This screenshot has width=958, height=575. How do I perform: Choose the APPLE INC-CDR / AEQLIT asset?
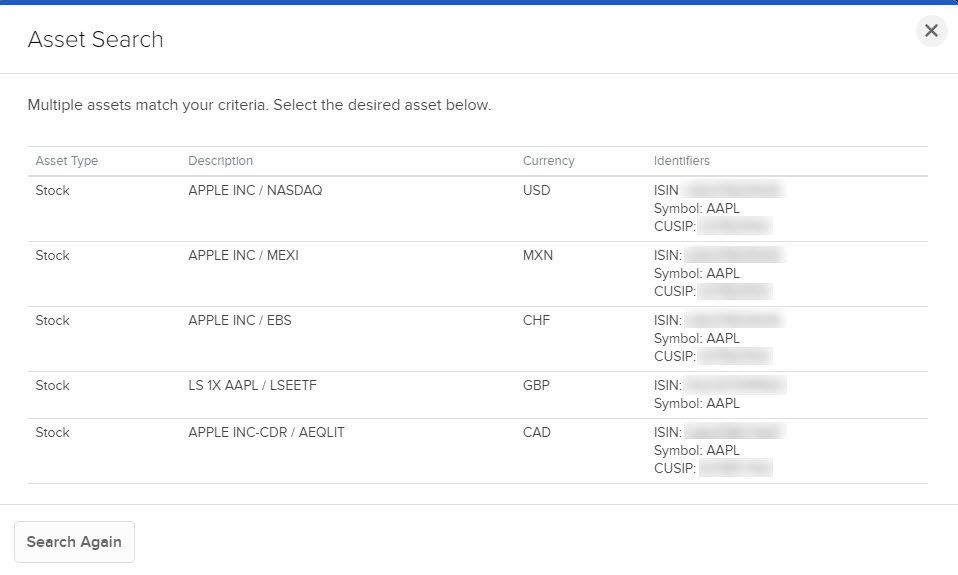266,432
